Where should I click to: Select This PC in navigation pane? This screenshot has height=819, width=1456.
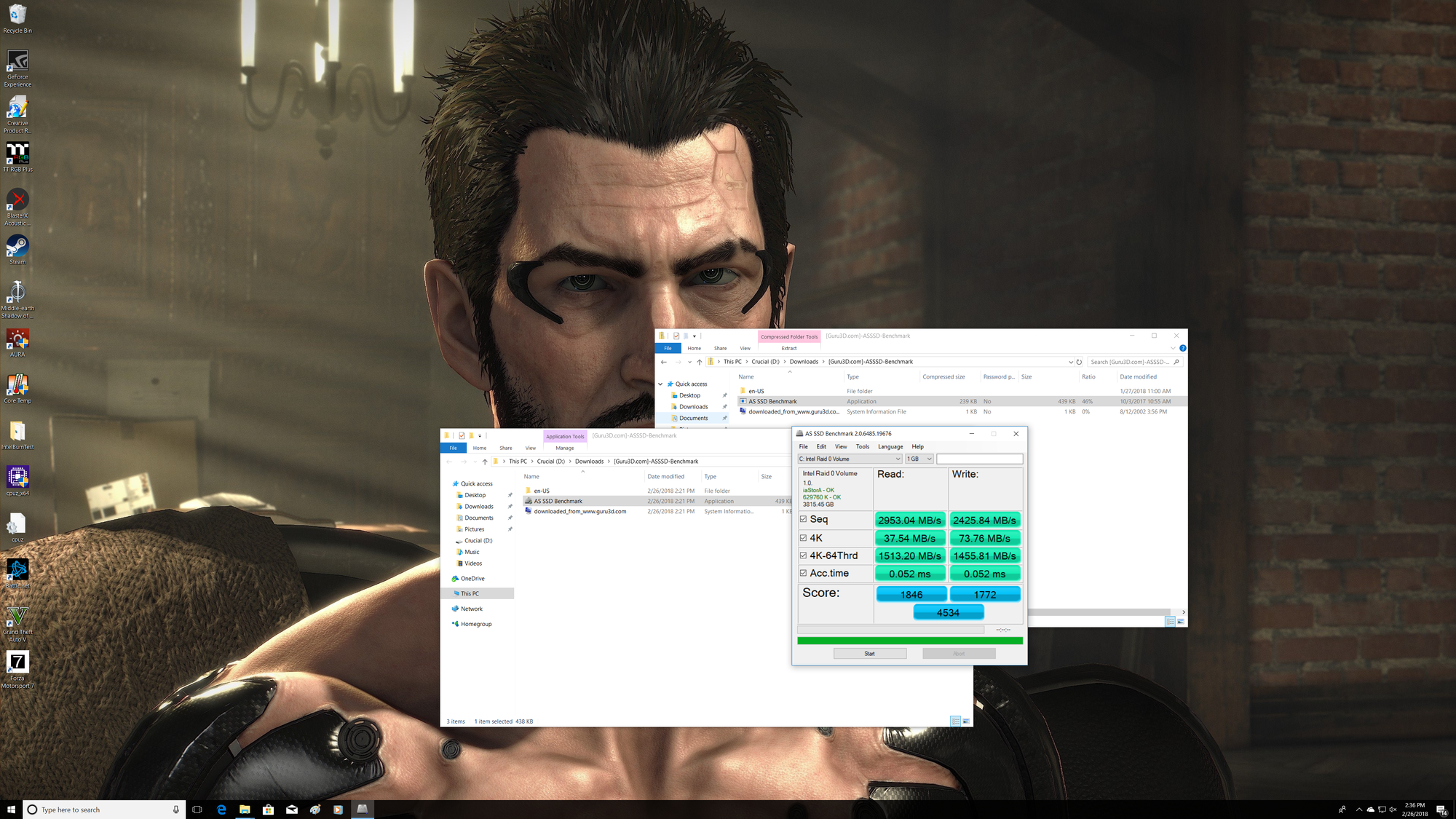(470, 593)
